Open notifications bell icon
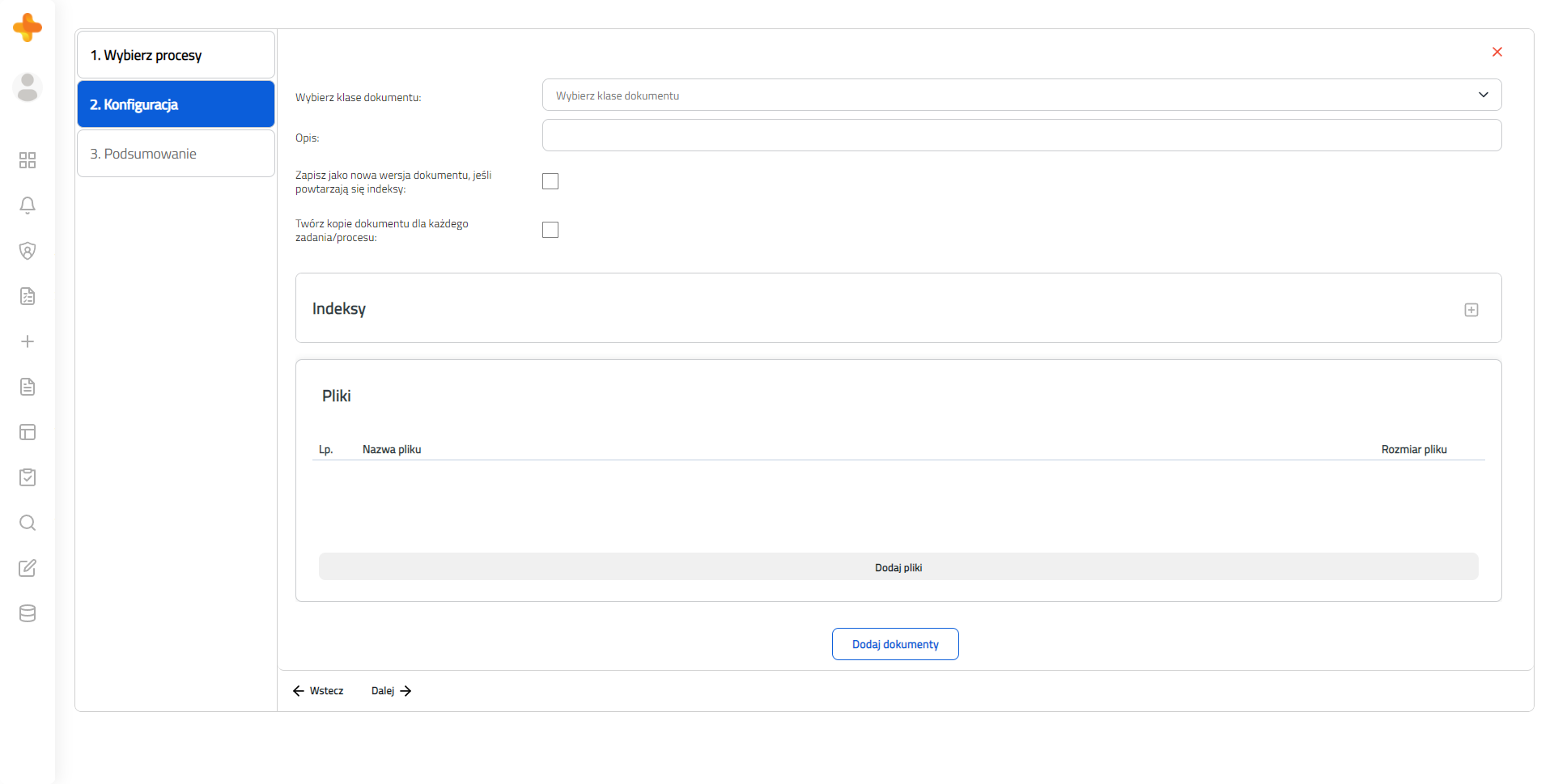Viewport: 1554px width, 784px height. [28, 206]
